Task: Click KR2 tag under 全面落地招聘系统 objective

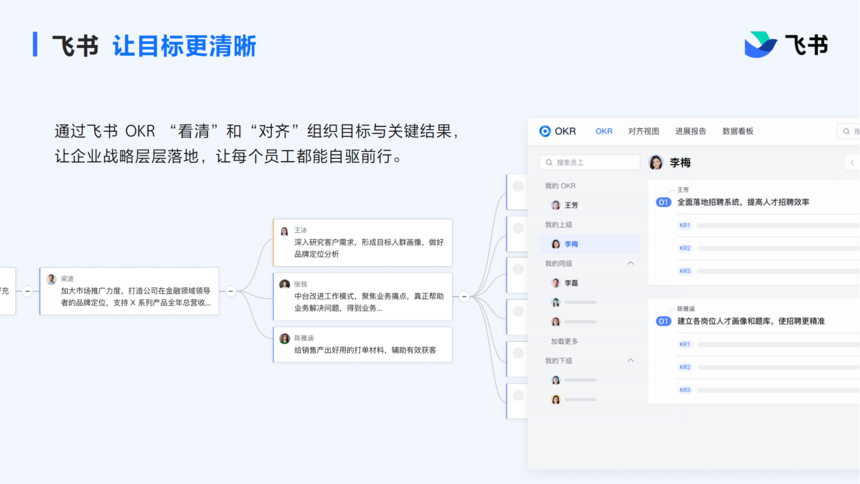Action: click(685, 248)
